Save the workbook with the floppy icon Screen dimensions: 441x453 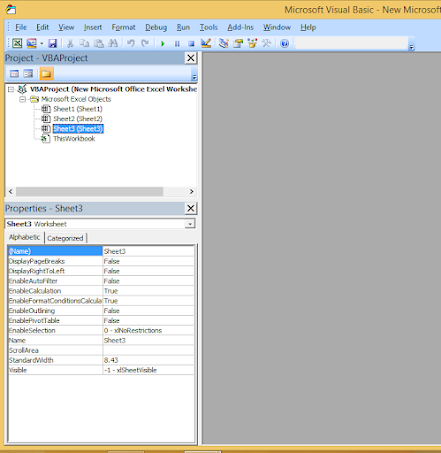pos(53,43)
